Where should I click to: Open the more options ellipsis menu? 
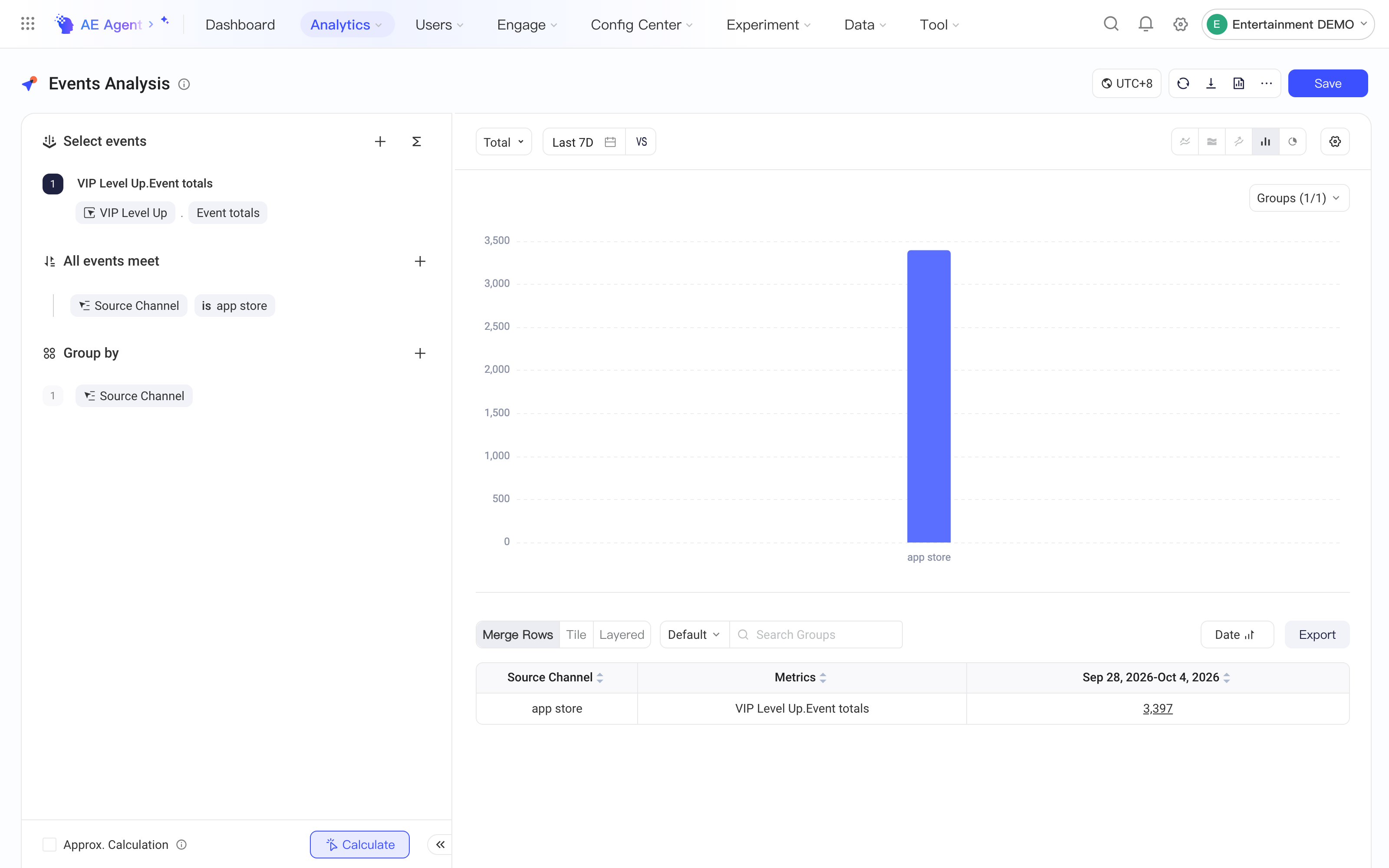1267,84
